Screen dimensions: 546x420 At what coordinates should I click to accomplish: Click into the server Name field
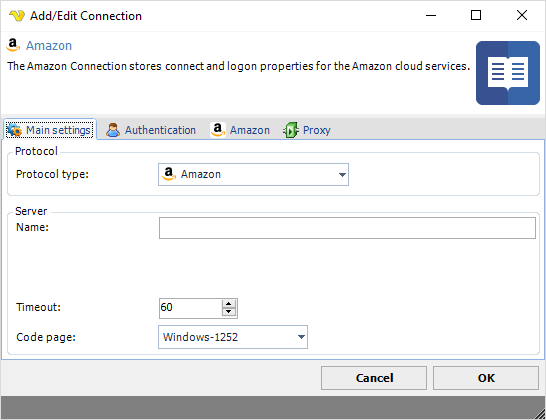point(347,228)
